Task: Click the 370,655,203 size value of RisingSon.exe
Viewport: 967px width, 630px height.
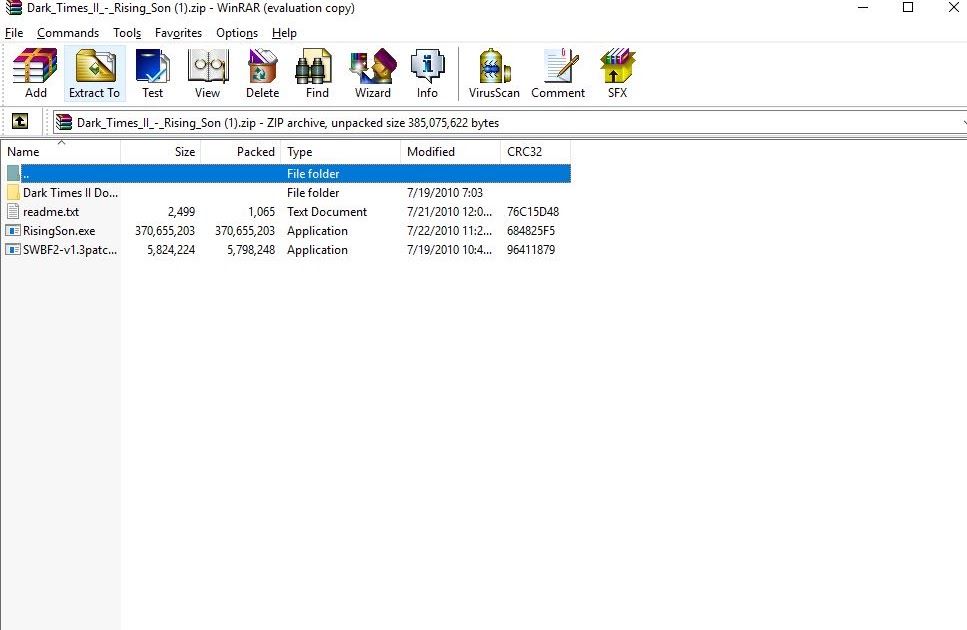Action: pyautogui.click(x=165, y=231)
